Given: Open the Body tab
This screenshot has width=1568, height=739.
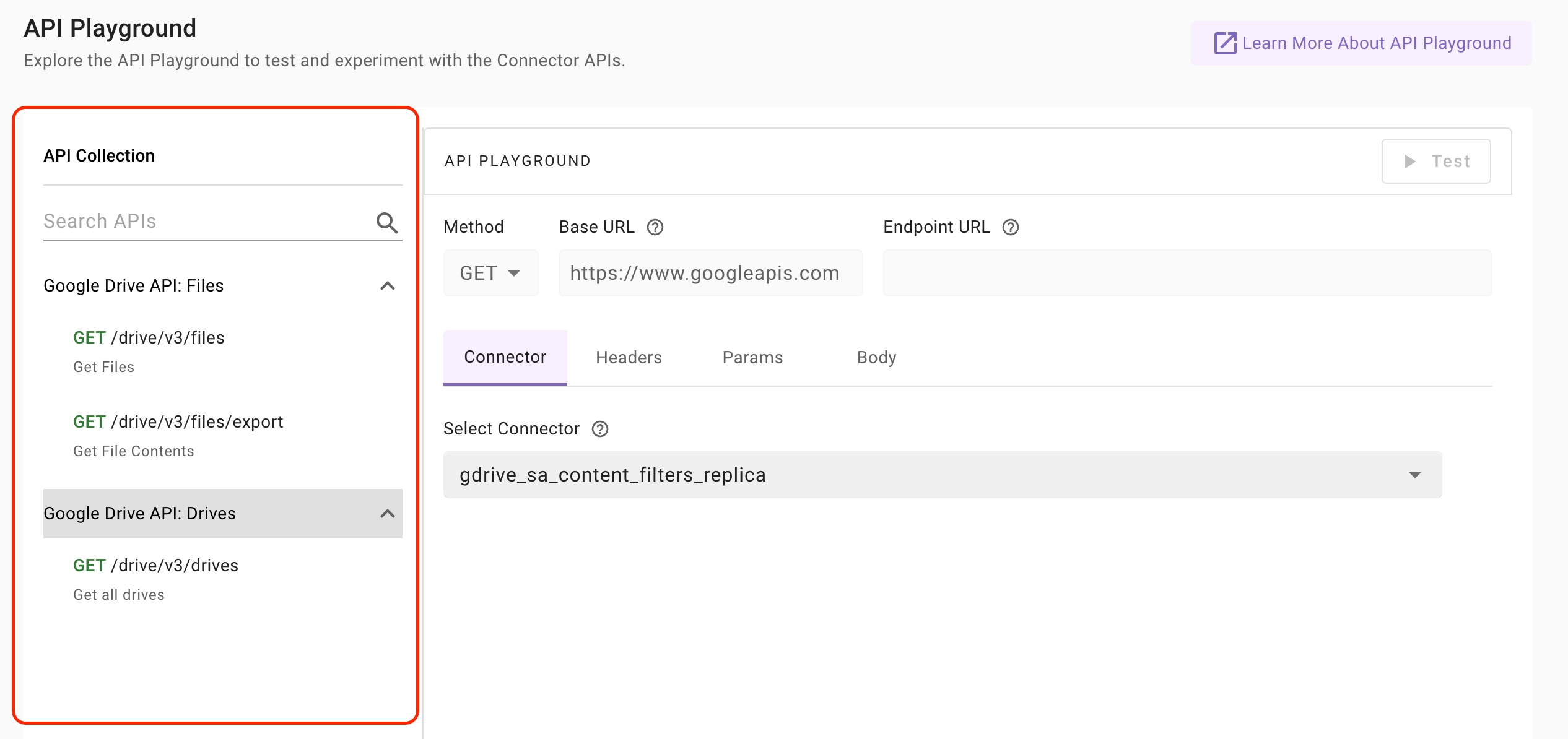Looking at the screenshot, I should pyautogui.click(x=876, y=357).
